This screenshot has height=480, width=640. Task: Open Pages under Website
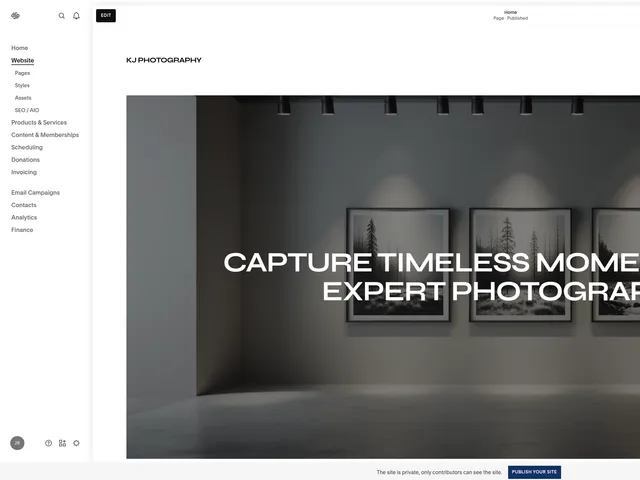pyautogui.click(x=22, y=73)
